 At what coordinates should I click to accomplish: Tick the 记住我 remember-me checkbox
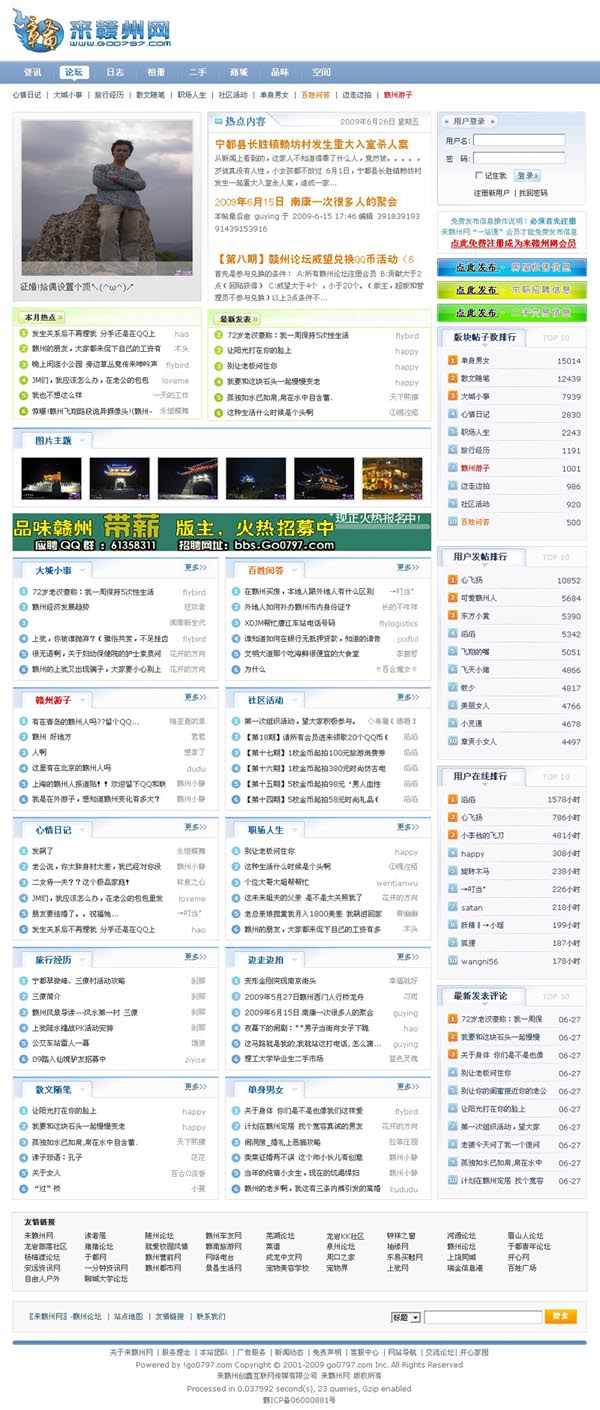477,175
